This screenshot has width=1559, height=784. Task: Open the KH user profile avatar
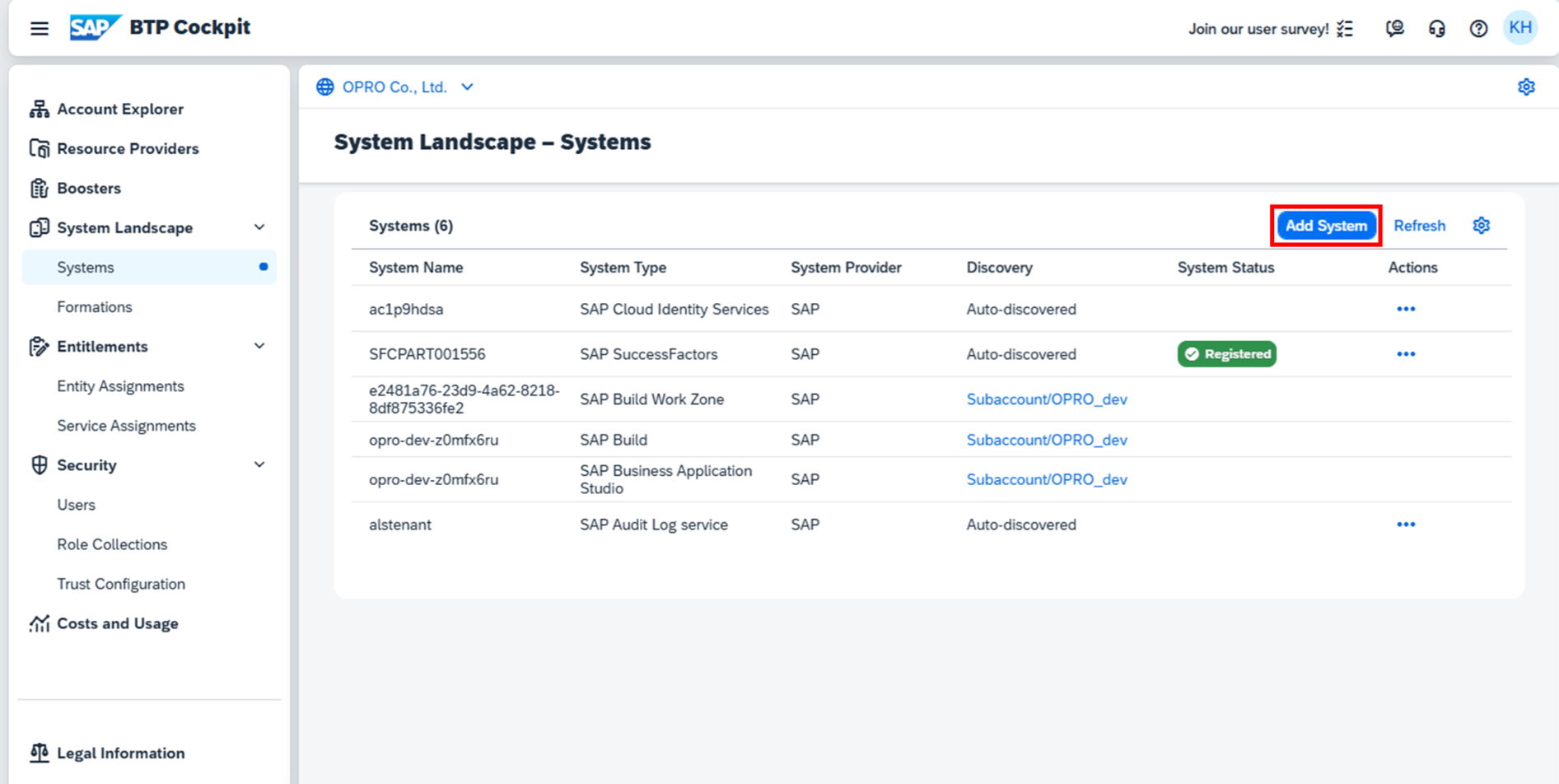point(1519,28)
